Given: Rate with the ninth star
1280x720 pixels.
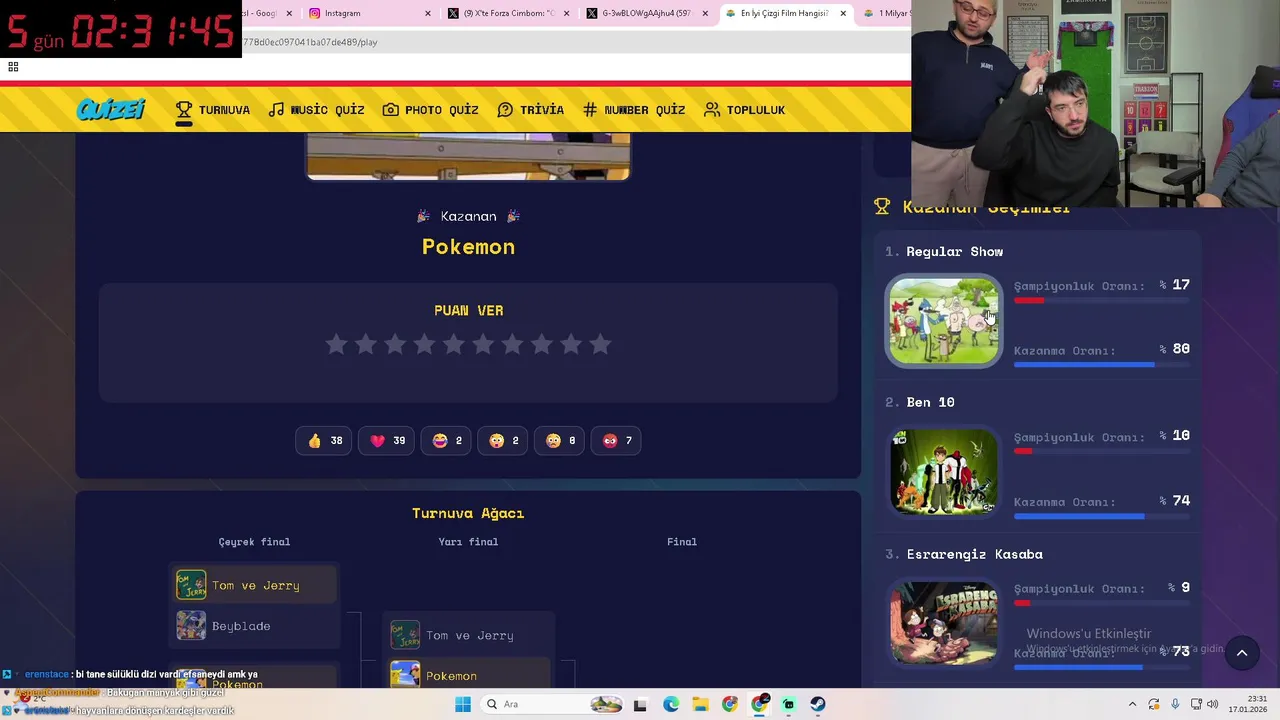Looking at the screenshot, I should 571,344.
